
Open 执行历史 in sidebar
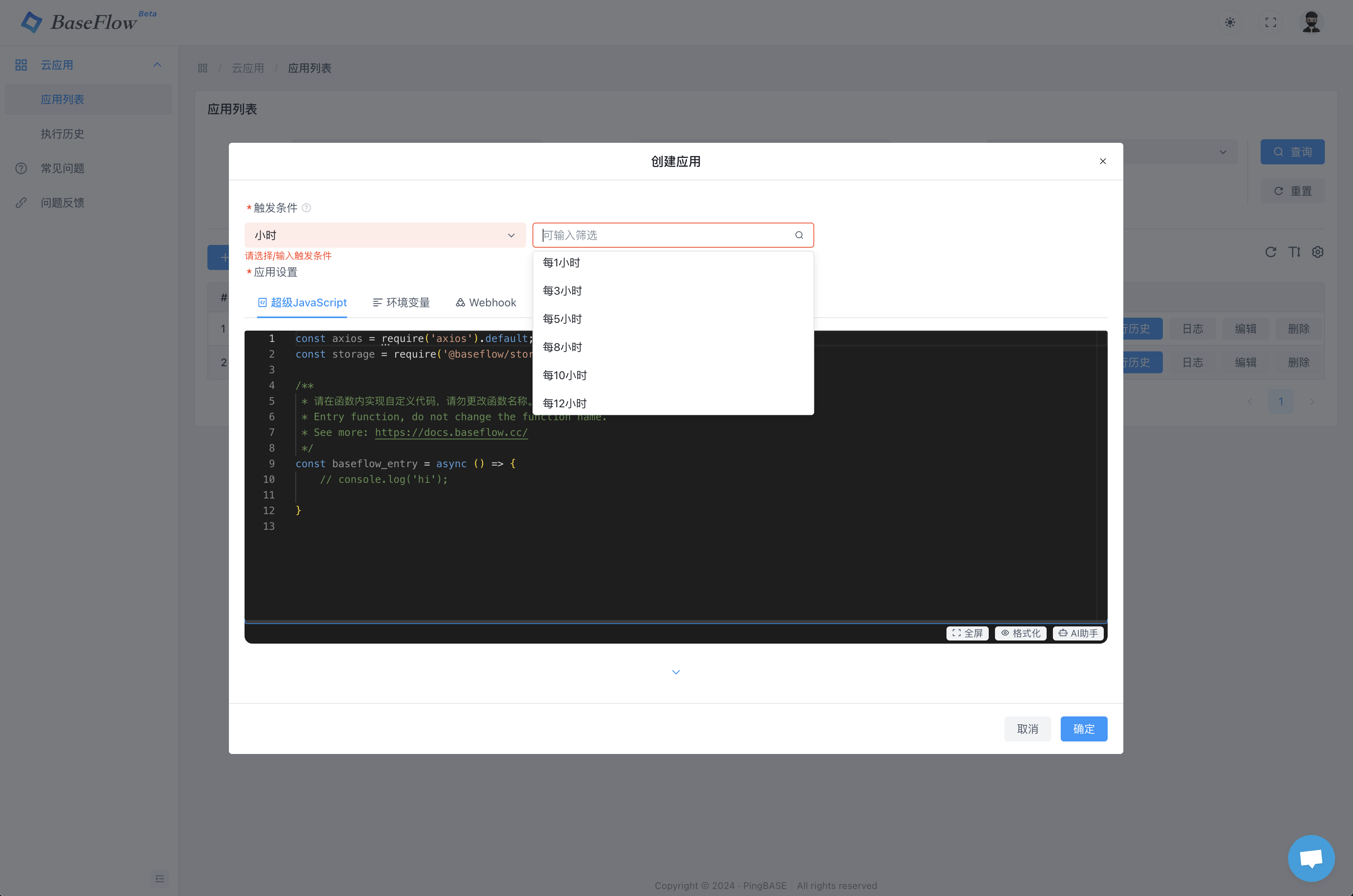(88, 134)
